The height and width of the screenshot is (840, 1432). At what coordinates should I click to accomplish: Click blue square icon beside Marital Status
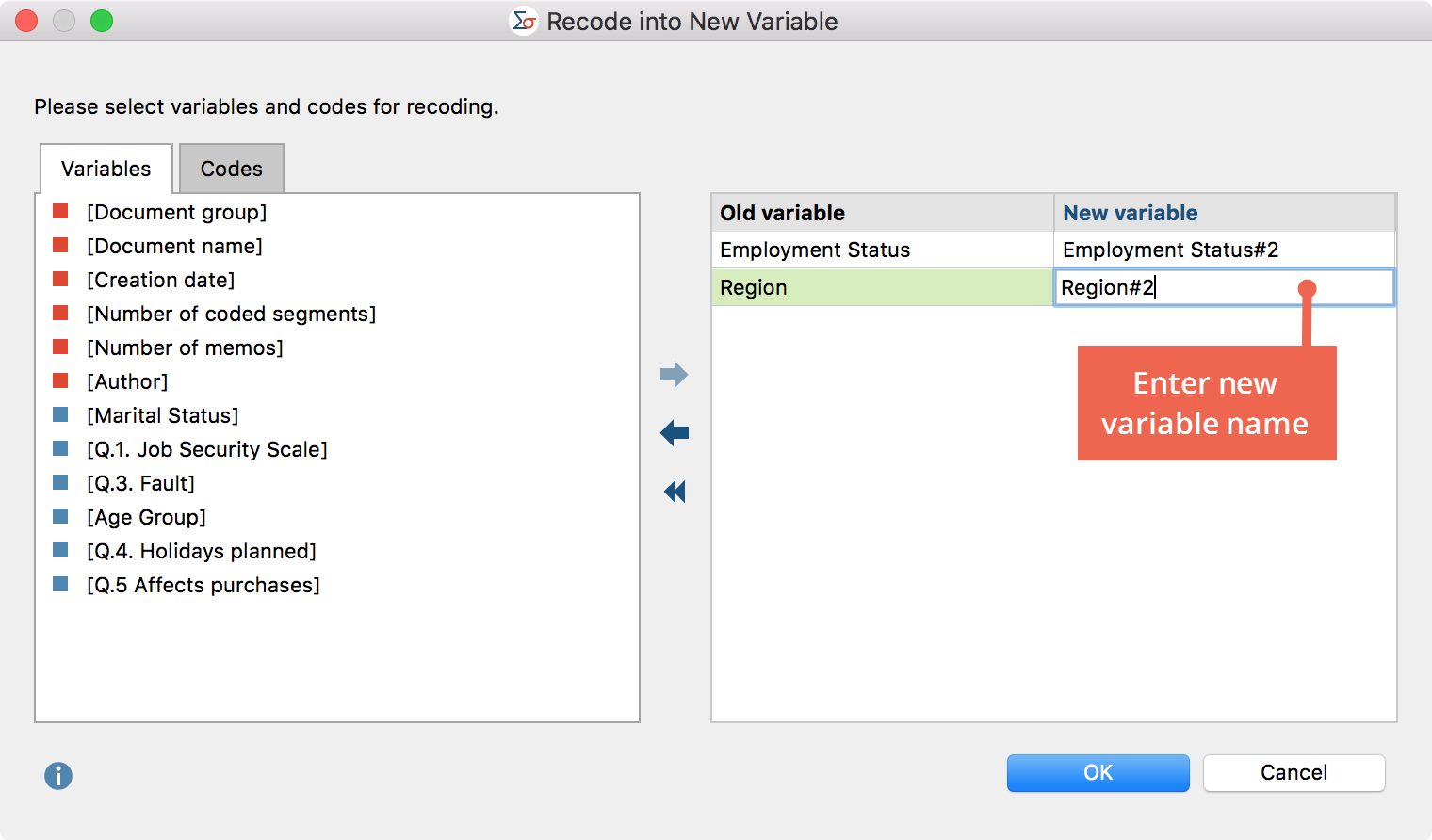coord(60,414)
